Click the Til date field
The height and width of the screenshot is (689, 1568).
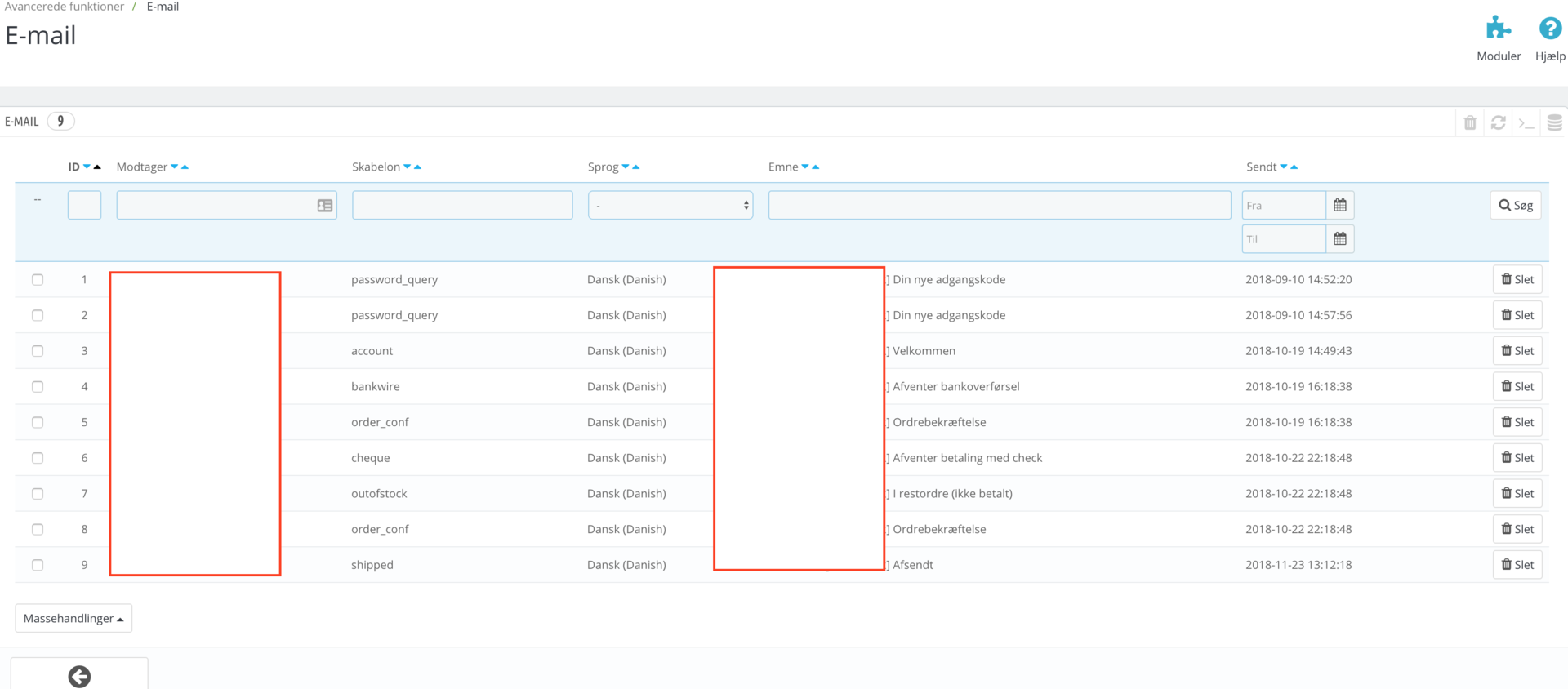pos(1284,239)
